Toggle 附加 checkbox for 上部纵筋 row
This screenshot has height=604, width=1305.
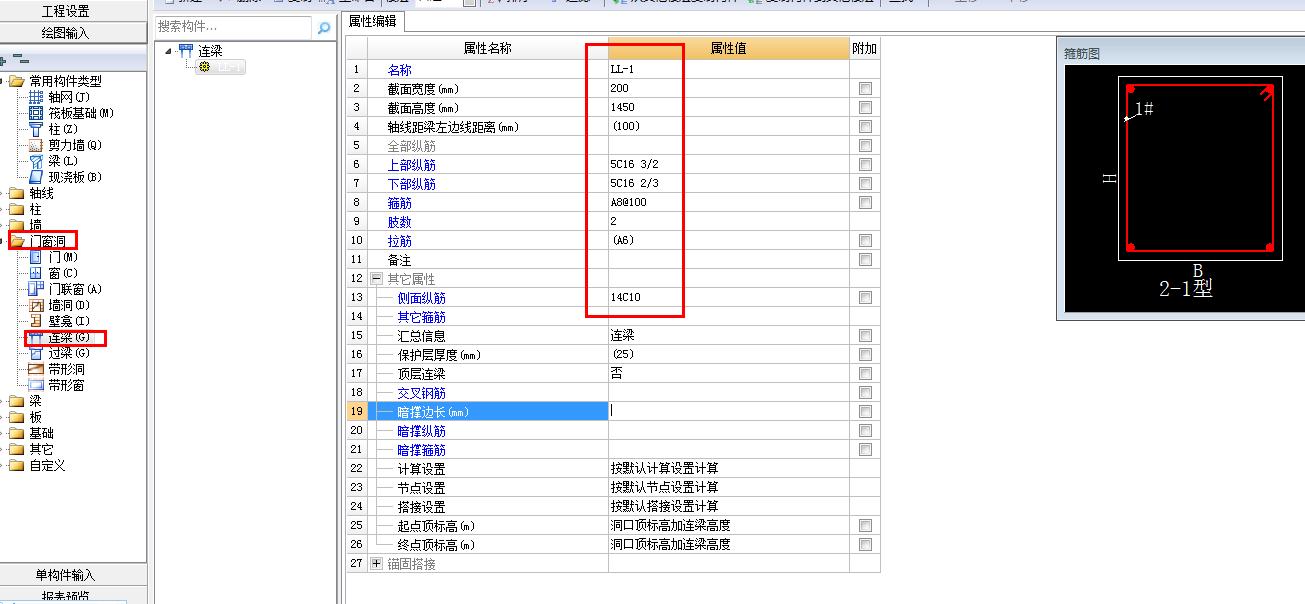[x=865, y=165]
